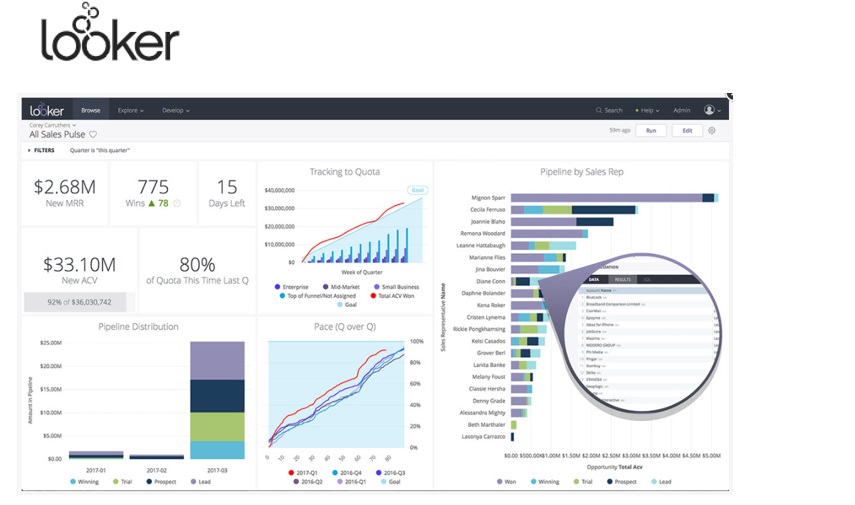Click the Run button

(x=651, y=130)
